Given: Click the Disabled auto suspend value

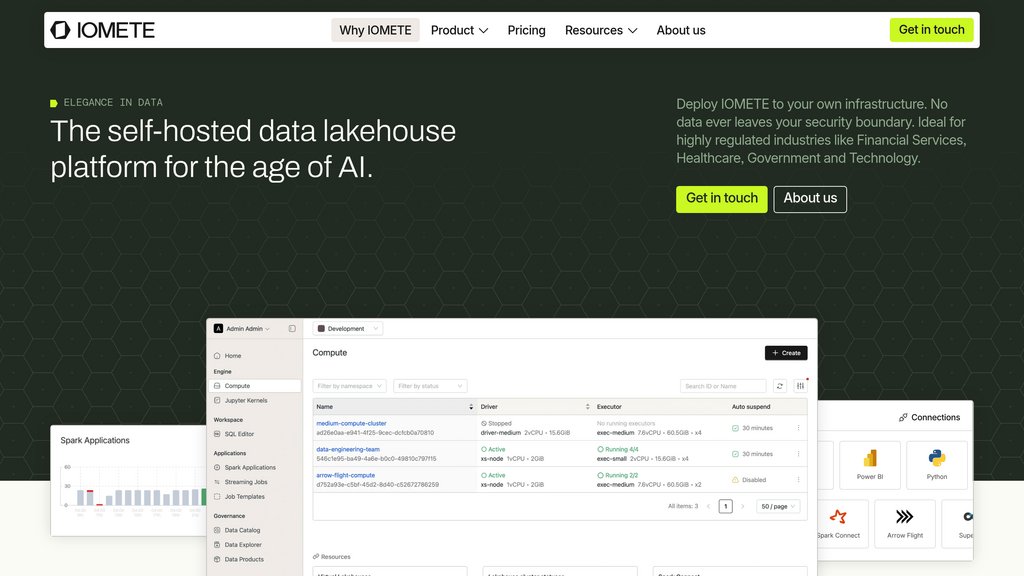Looking at the screenshot, I should click(x=749, y=480).
